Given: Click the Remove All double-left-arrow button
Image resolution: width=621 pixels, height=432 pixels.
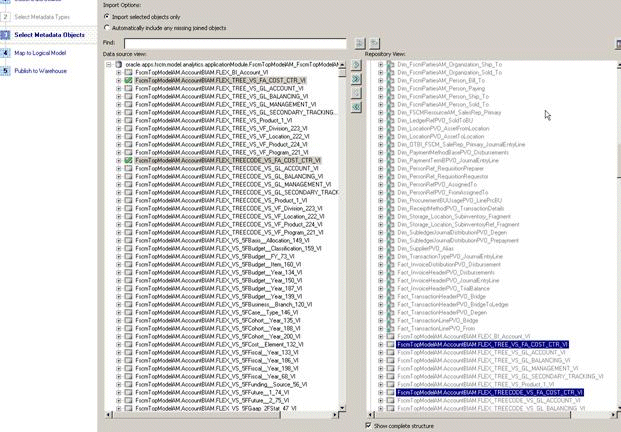Looking at the screenshot, I should [x=356, y=107].
